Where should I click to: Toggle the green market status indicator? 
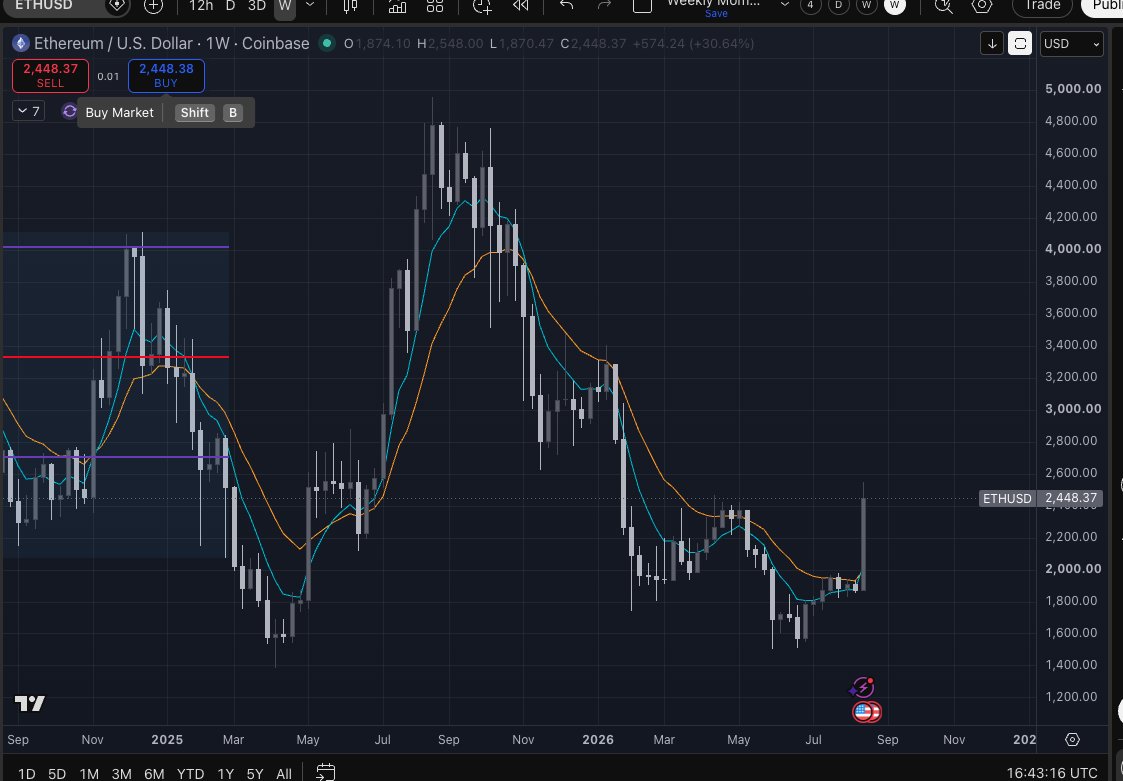click(x=327, y=43)
